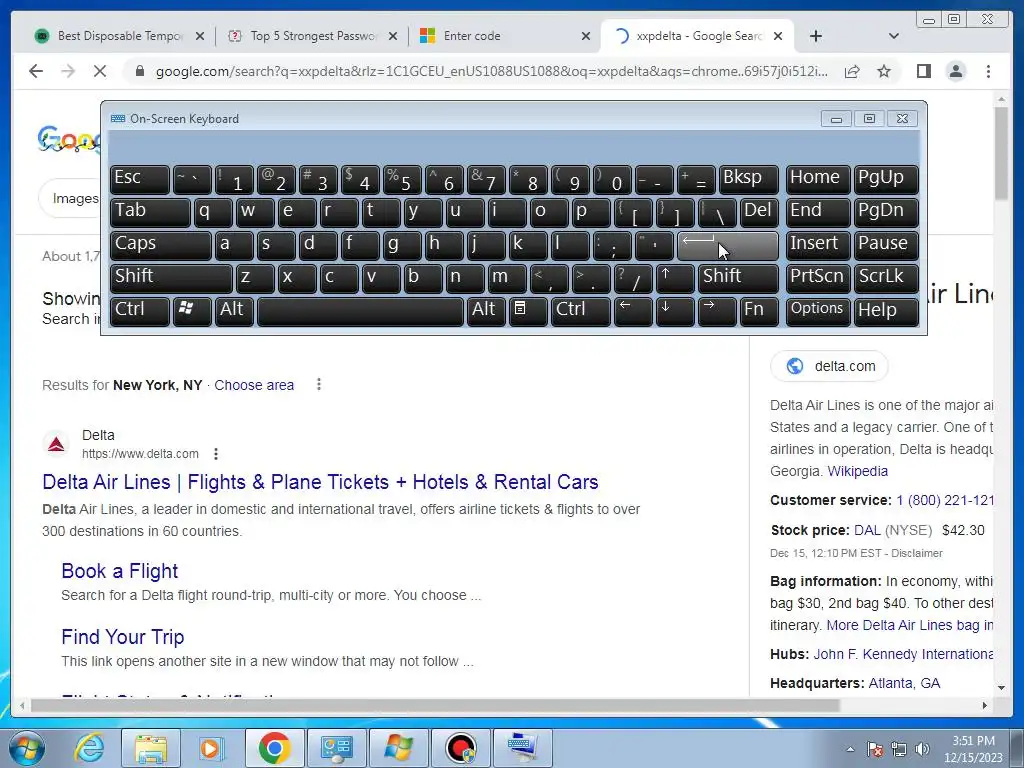Toggle the right Alt key
This screenshot has height=768, width=1024.
486,312
